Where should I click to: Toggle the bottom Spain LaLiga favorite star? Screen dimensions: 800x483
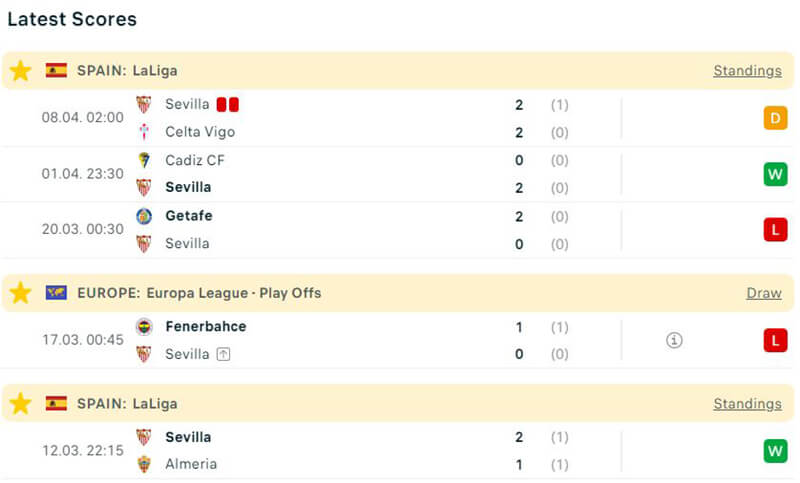(21, 404)
